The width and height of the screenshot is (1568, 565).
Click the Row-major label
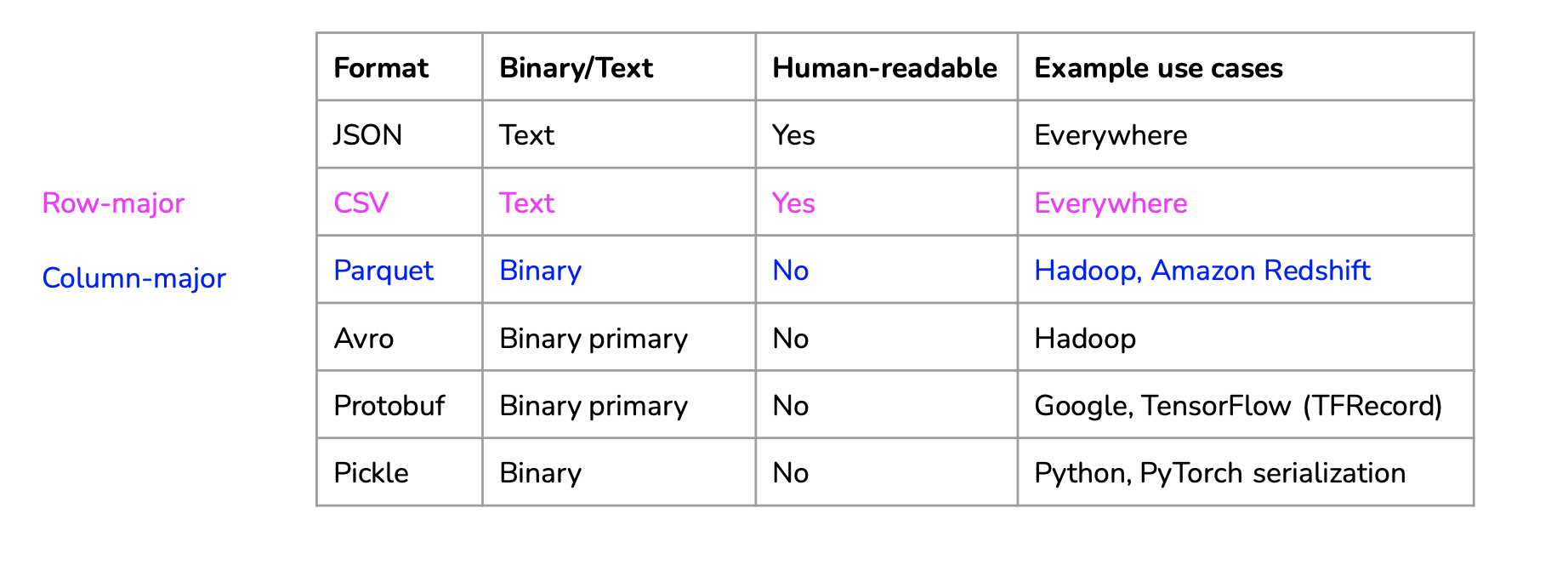pyautogui.click(x=113, y=203)
